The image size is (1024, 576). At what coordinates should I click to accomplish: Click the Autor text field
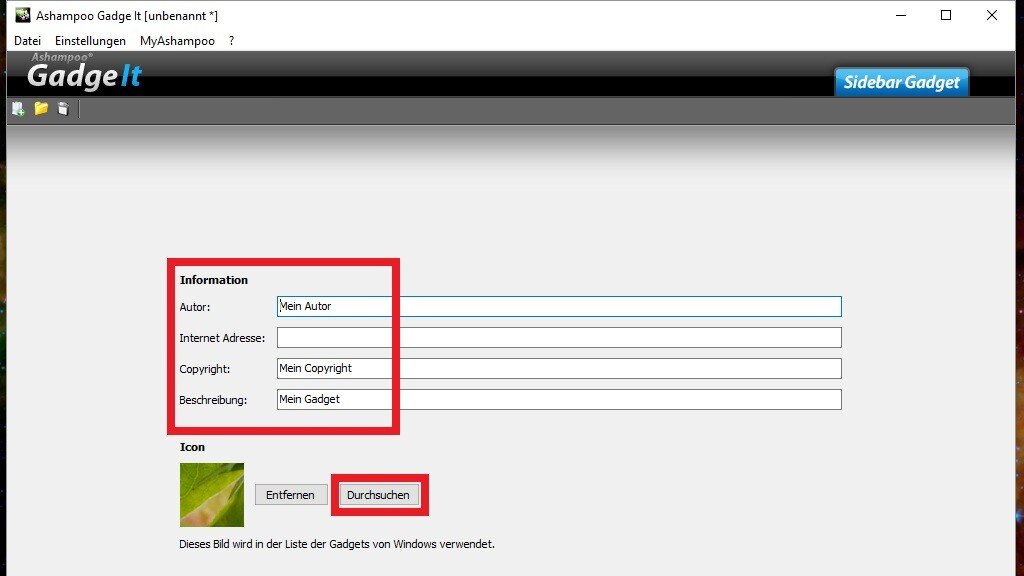click(x=560, y=306)
